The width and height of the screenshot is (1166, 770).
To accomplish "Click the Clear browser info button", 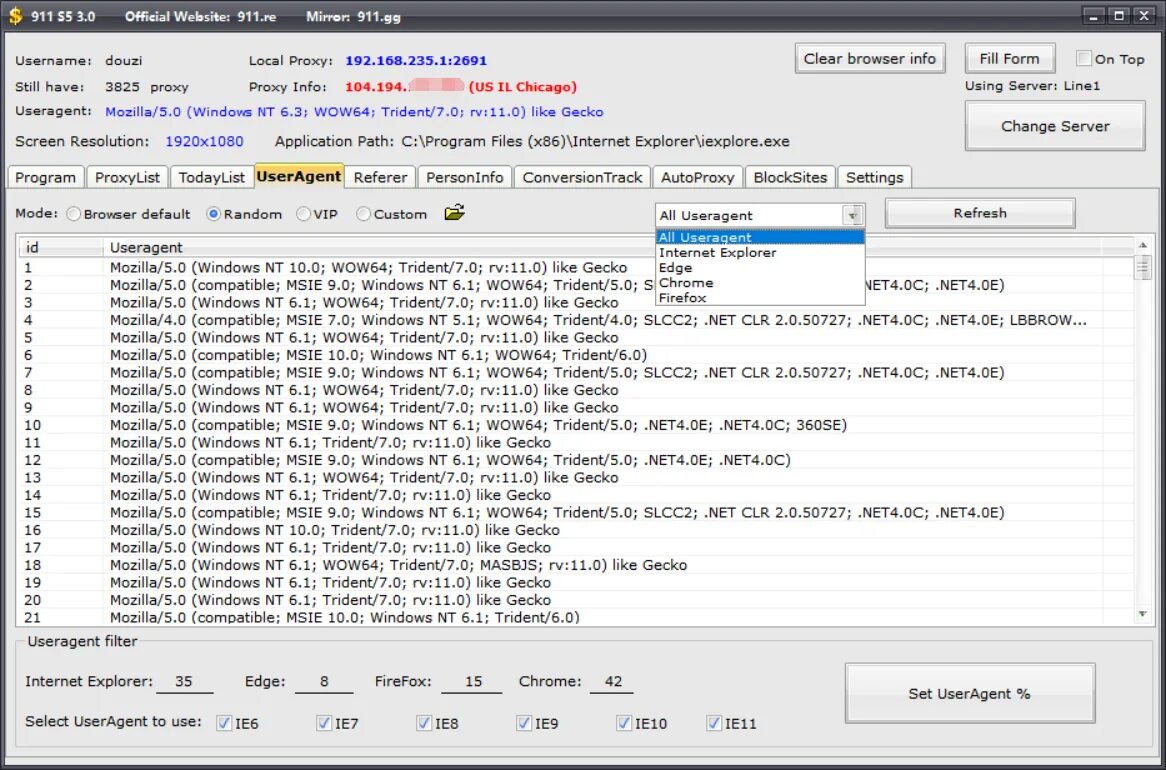I will tap(869, 58).
